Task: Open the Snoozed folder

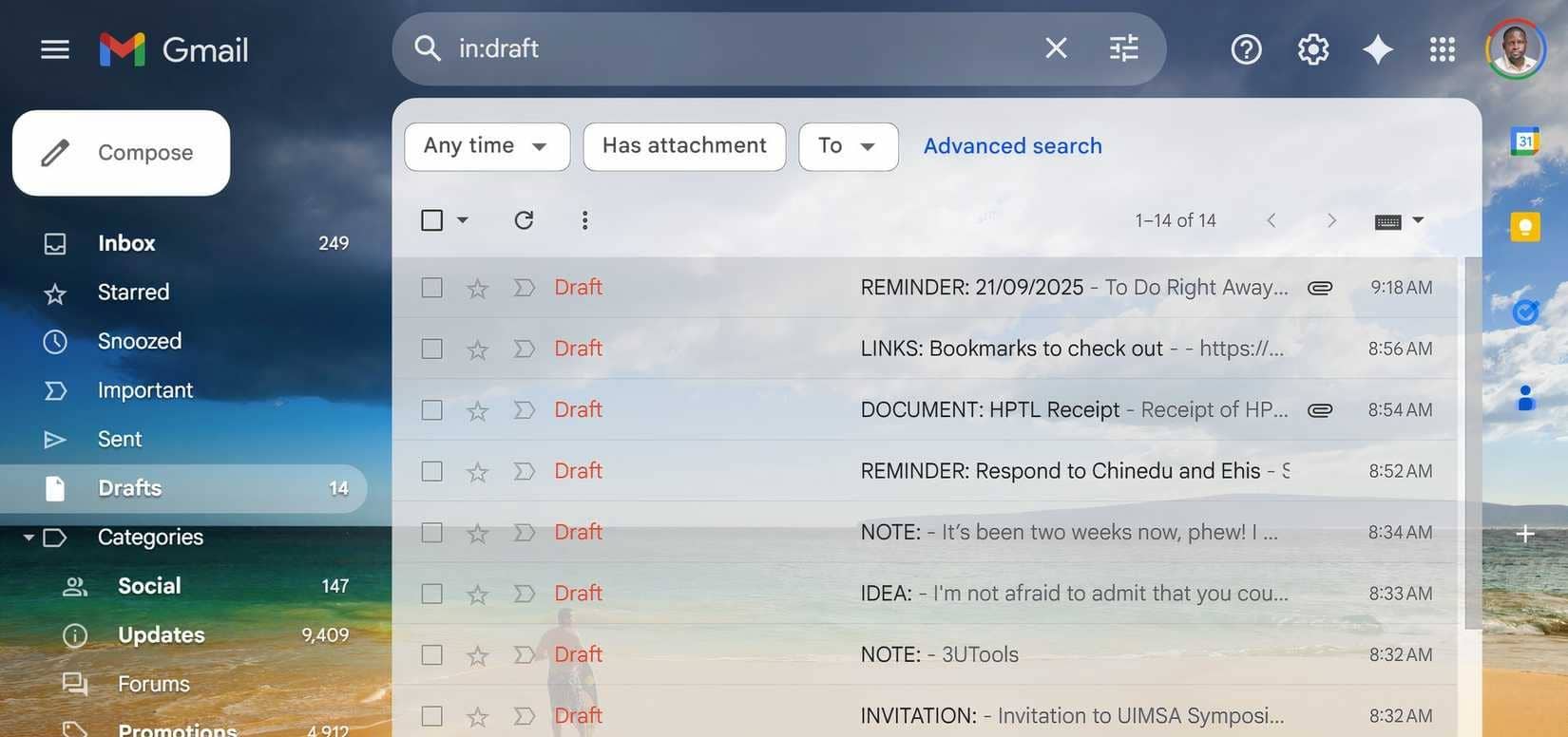Action: click(183, 341)
